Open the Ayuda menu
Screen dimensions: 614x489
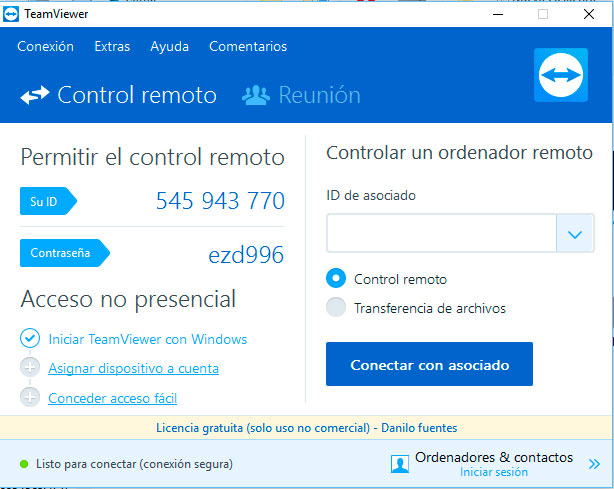(x=170, y=47)
